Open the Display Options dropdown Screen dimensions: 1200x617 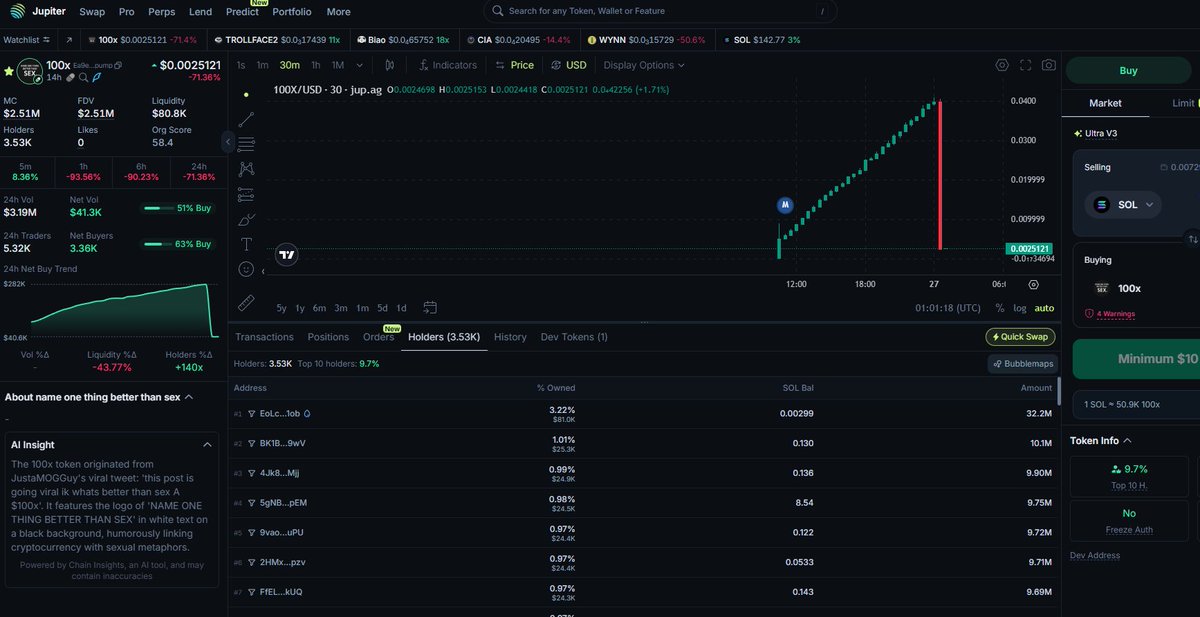(643, 65)
